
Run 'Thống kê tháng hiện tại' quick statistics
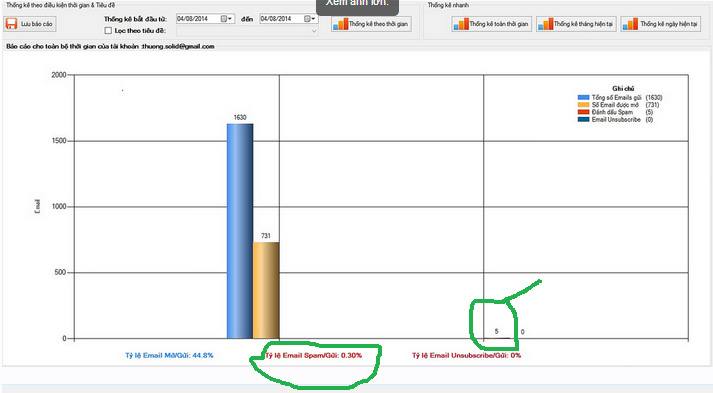[577, 24]
